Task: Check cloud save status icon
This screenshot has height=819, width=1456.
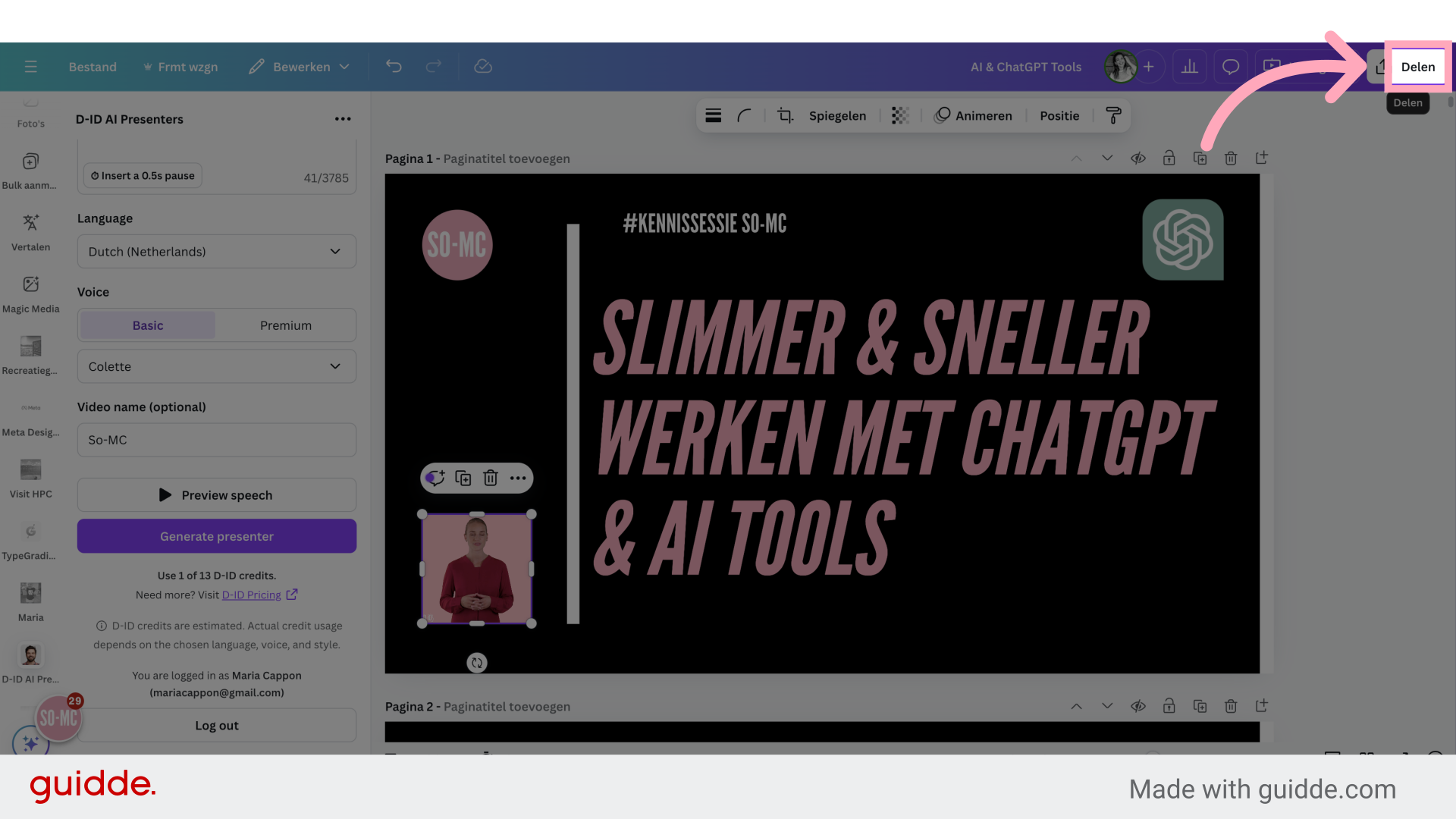Action: coord(483,67)
